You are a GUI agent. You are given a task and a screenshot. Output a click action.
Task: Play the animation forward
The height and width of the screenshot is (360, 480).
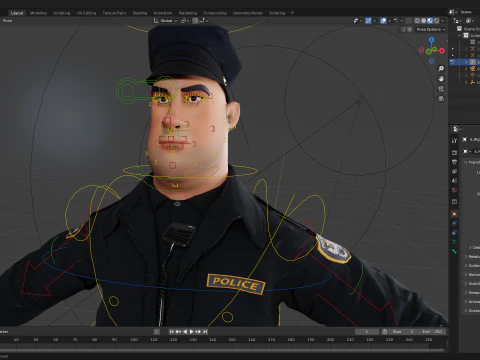(192, 332)
